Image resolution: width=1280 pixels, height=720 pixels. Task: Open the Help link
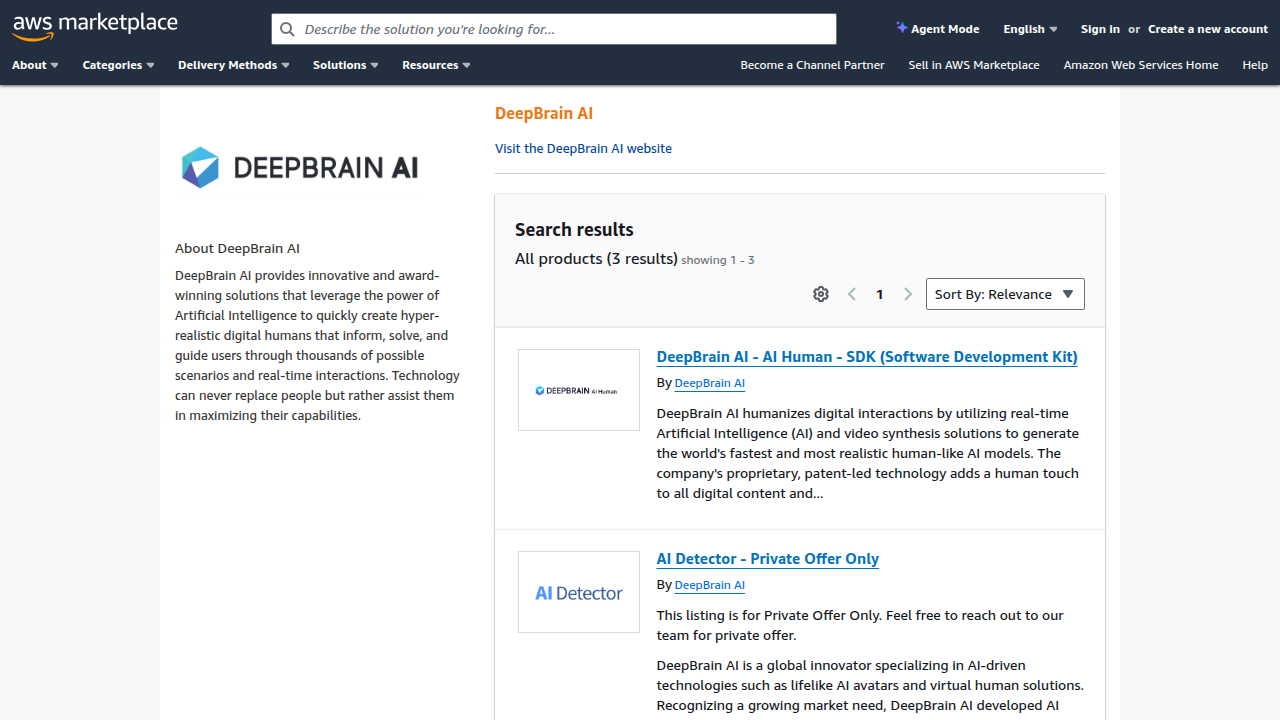pos(1255,65)
